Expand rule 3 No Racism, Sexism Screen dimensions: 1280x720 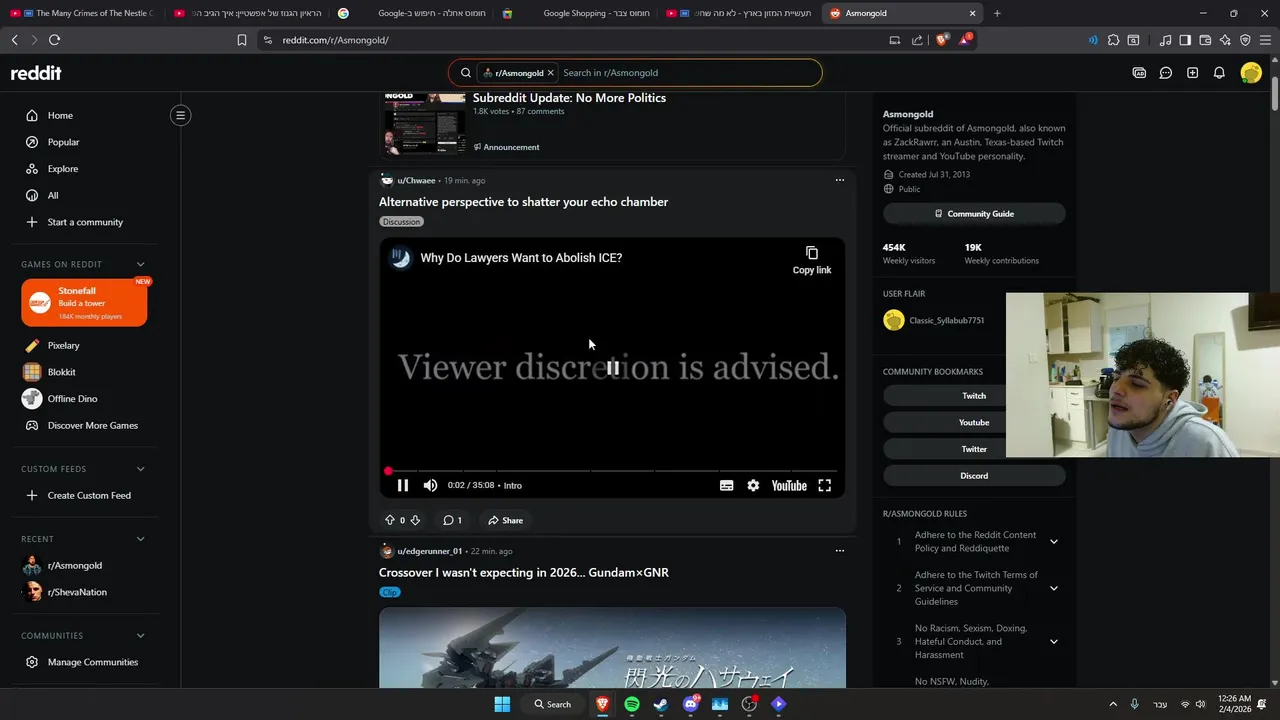tap(1053, 642)
